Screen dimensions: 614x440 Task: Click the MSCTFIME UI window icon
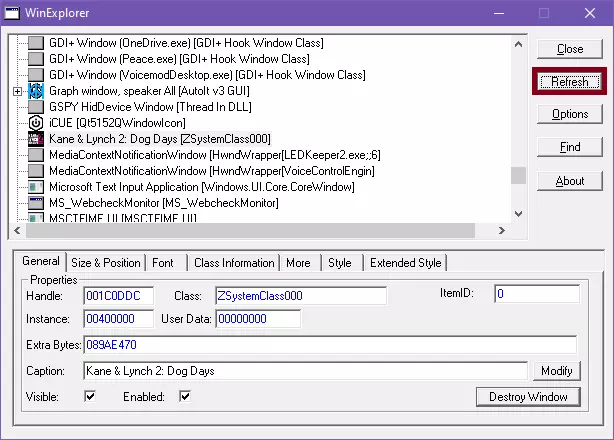36,218
